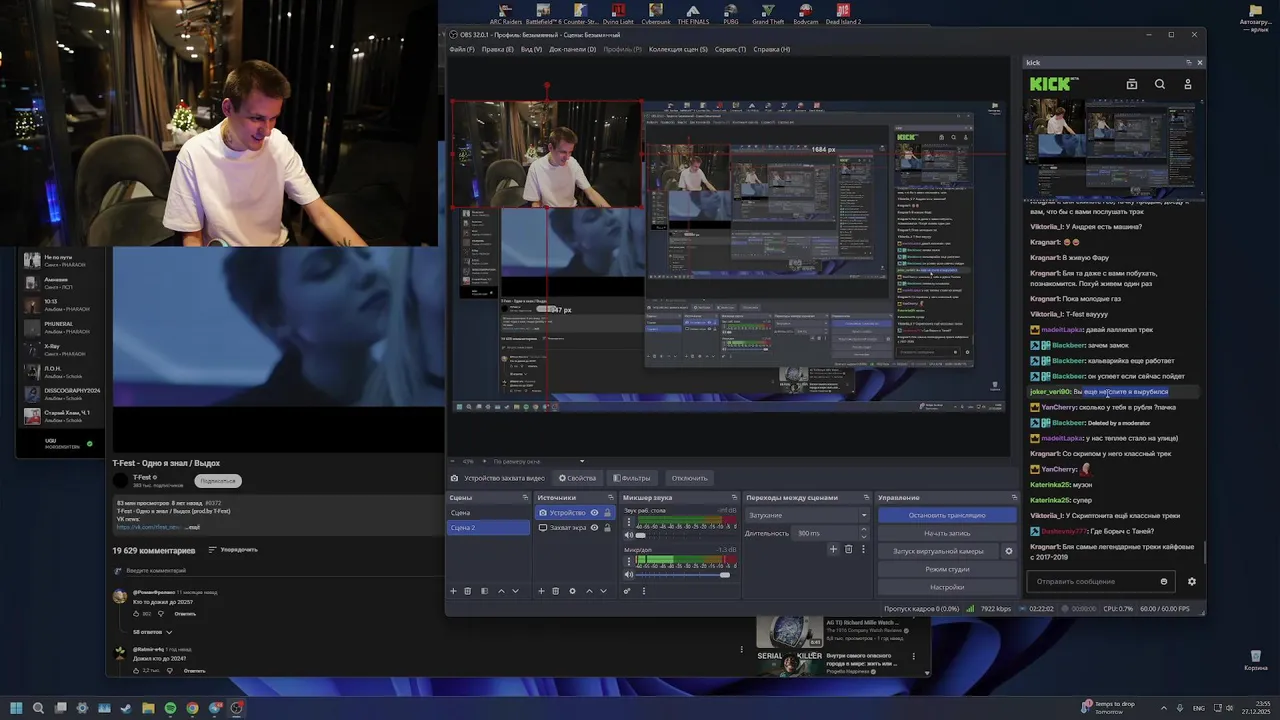Pop out the Микшер звука dock panel

[734, 497]
